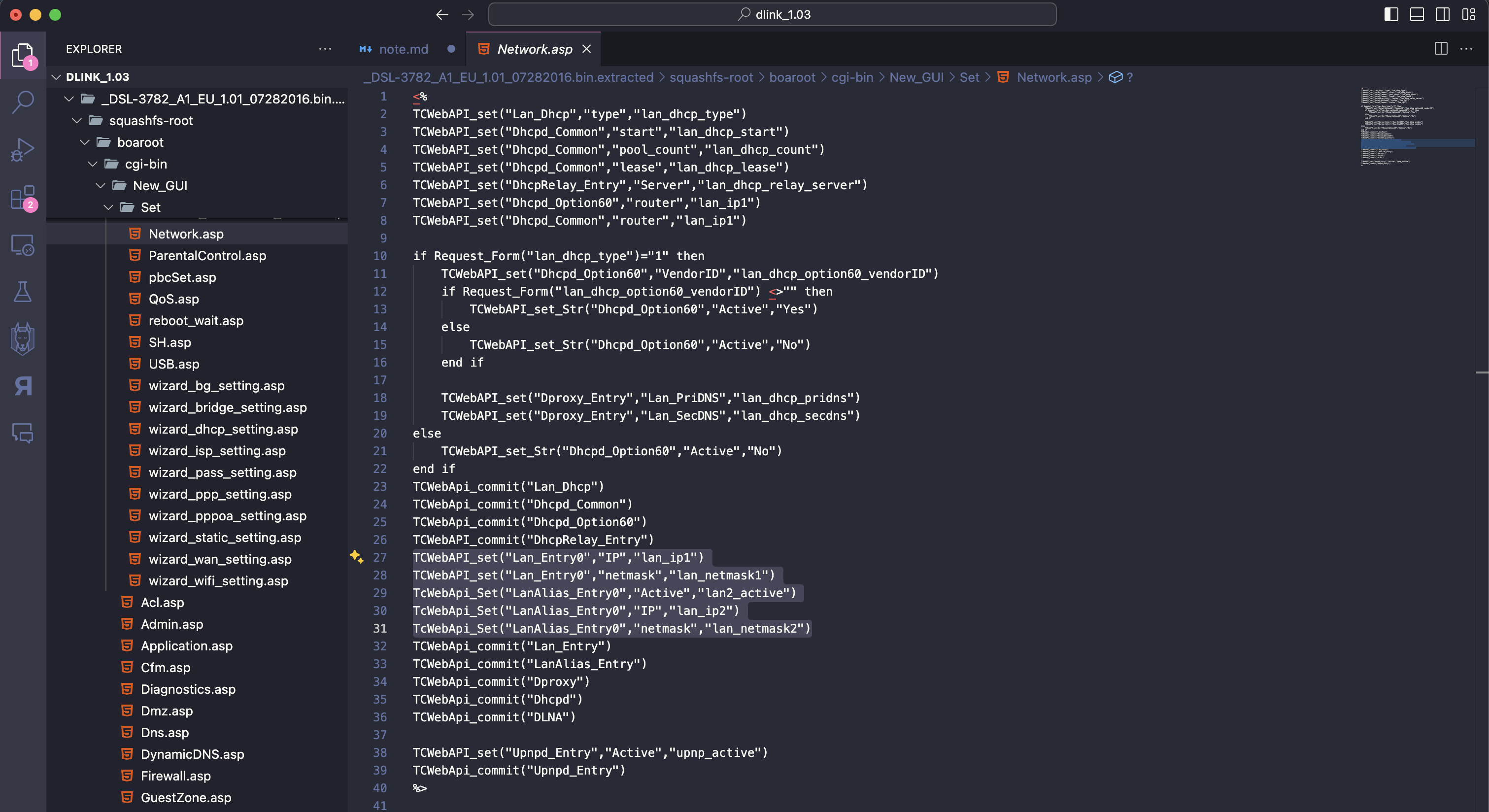
Task: Click line number 10 in gutter
Action: (x=380, y=255)
